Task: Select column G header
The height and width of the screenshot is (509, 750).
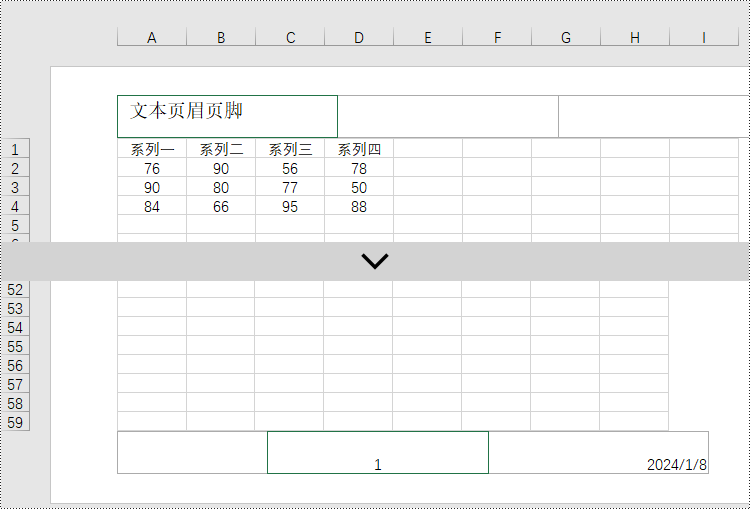Action: pos(566,37)
